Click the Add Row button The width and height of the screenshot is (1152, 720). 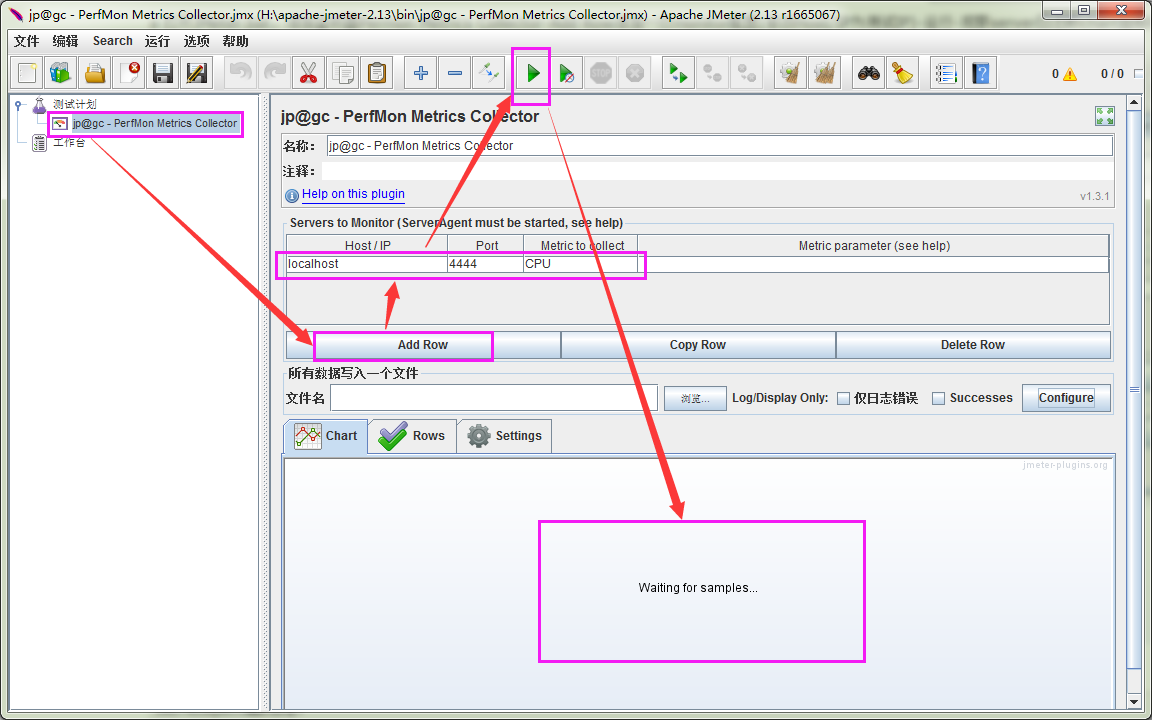click(x=423, y=345)
